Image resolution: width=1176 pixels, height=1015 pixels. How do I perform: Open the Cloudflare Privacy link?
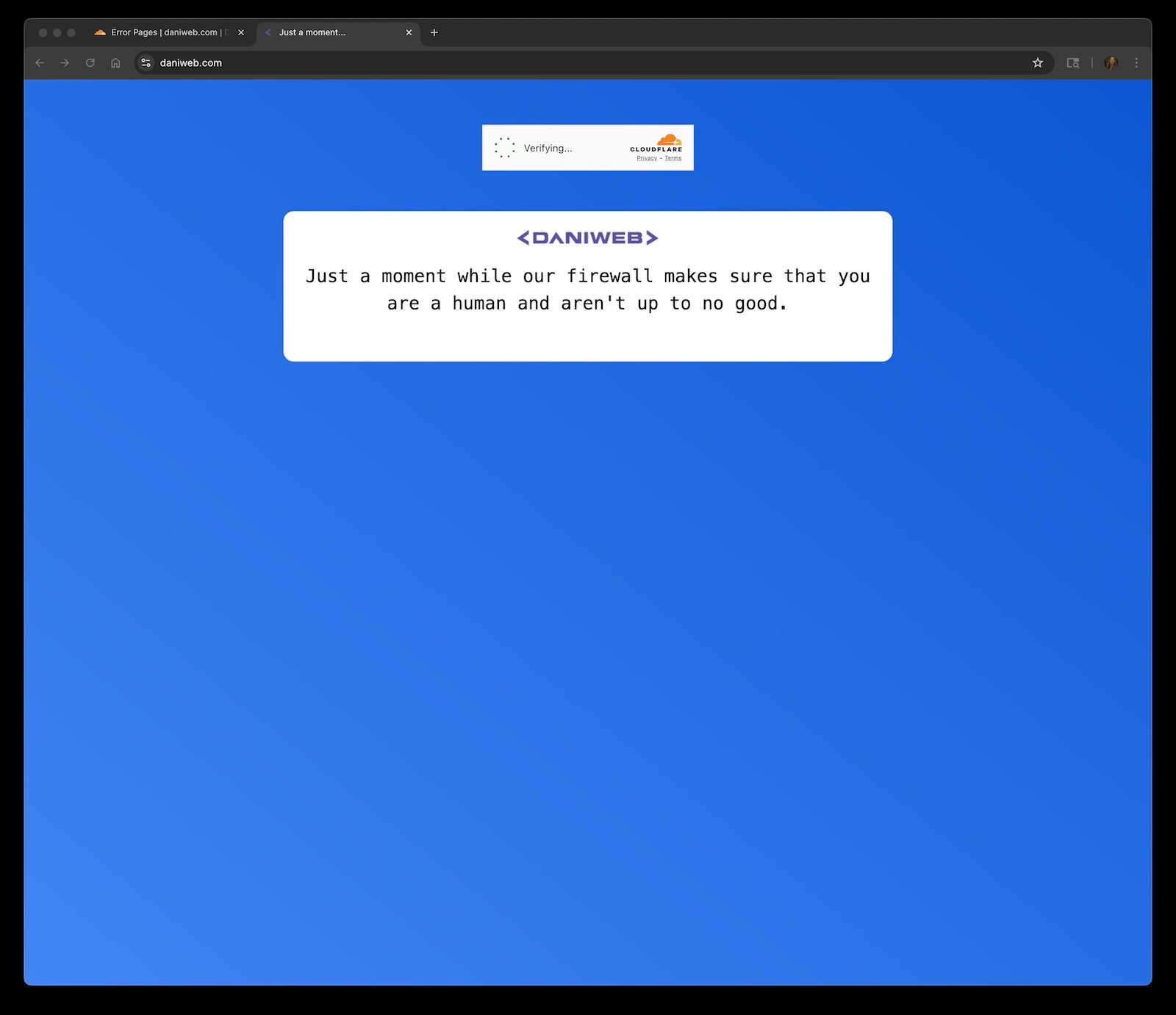647,158
